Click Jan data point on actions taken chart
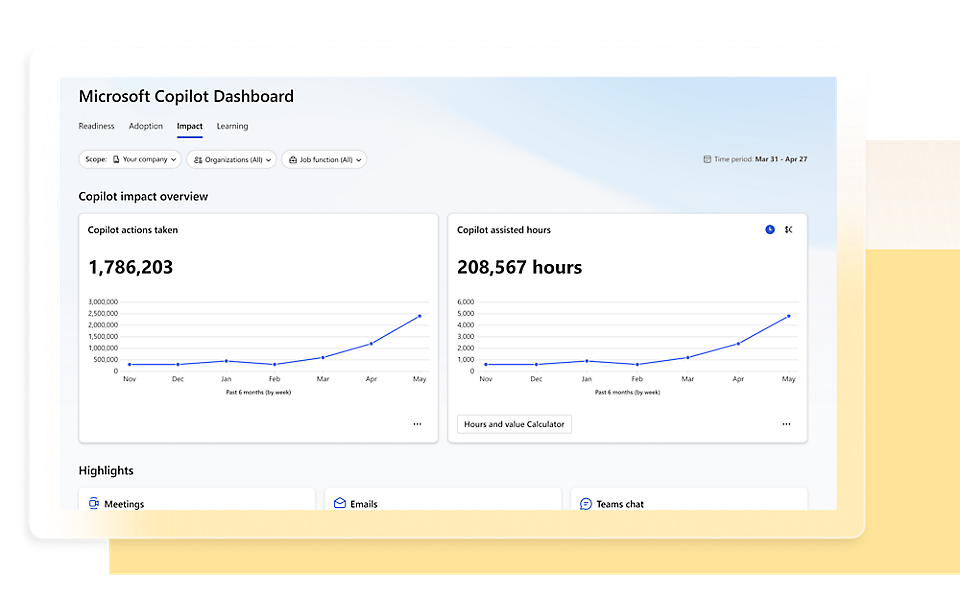Image resolution: width=960 pixels, height=616 pixels. tap(226, 361)
